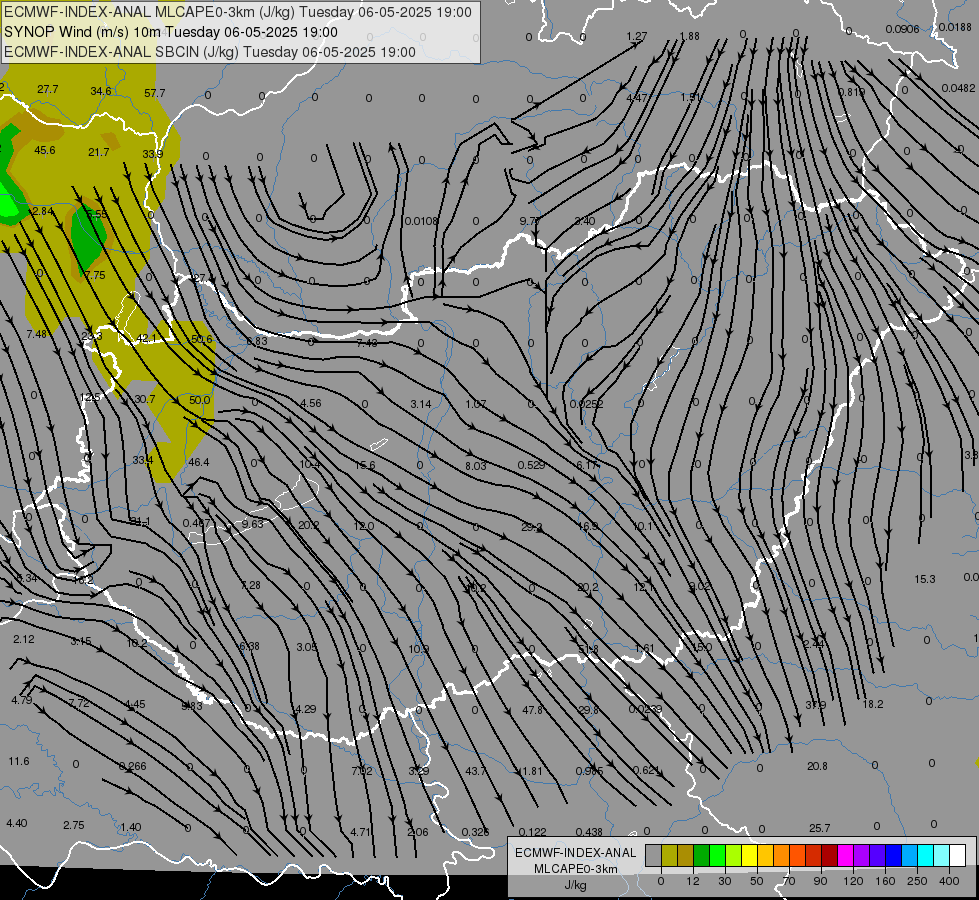Image resolution: width=979 pixels, height=900 pixels.
Task: Click the map value 43.7
Action: (x=475, y=771)
